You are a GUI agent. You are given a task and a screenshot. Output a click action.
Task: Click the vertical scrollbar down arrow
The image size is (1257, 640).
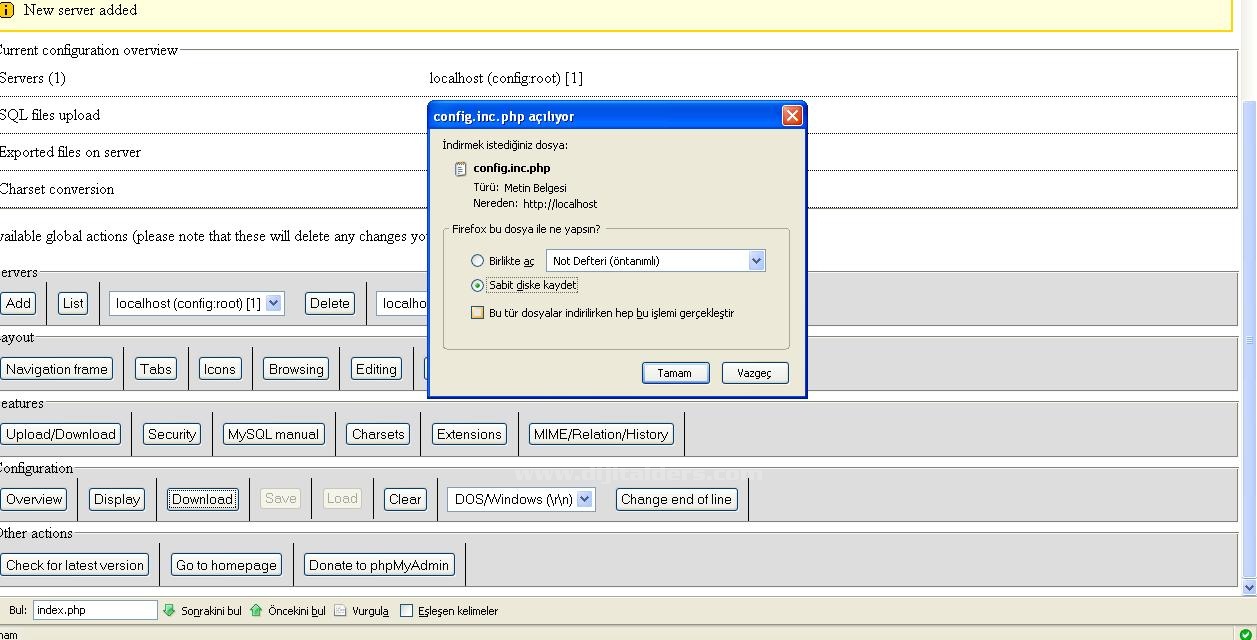click(1248, 588)
